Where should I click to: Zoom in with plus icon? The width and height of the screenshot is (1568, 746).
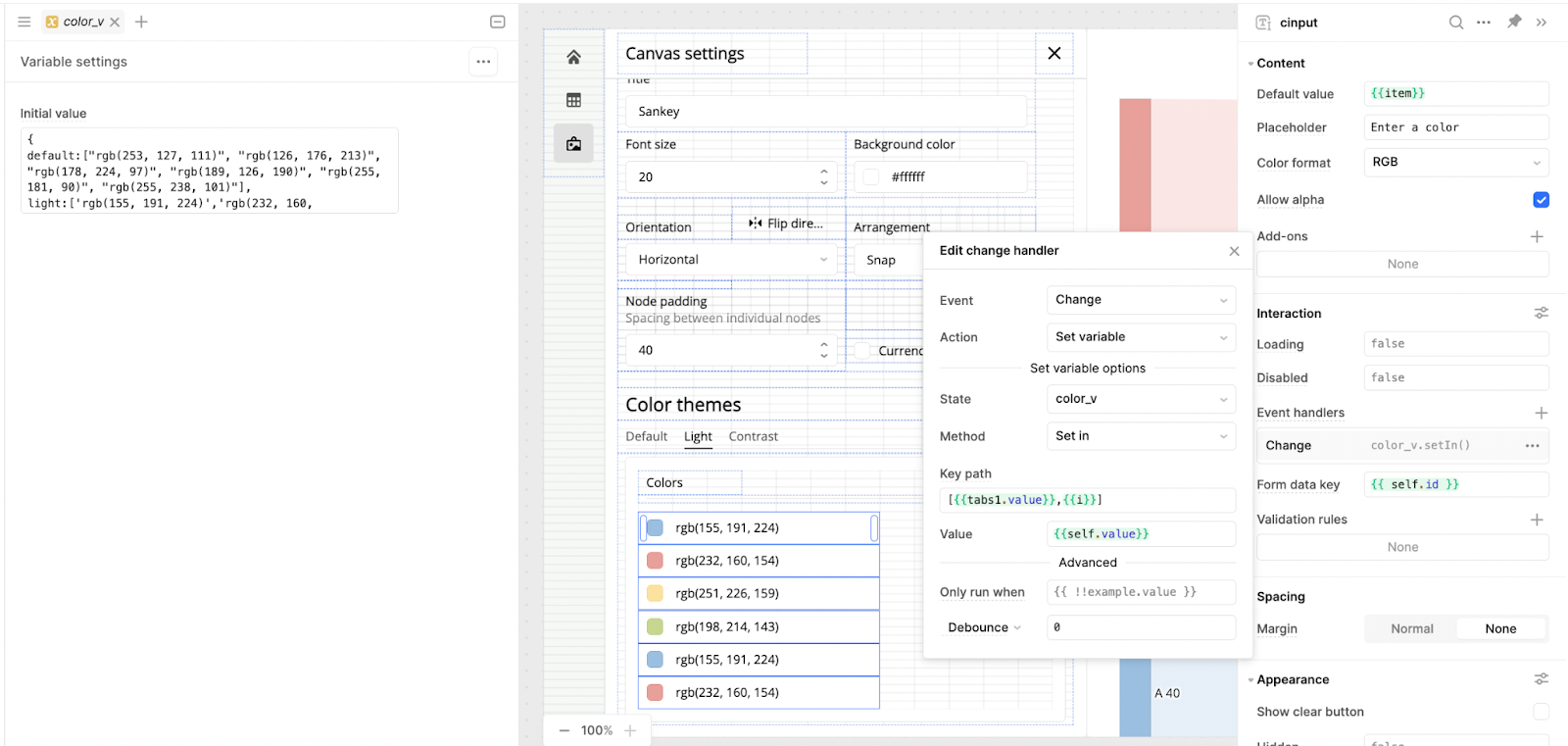630,730
